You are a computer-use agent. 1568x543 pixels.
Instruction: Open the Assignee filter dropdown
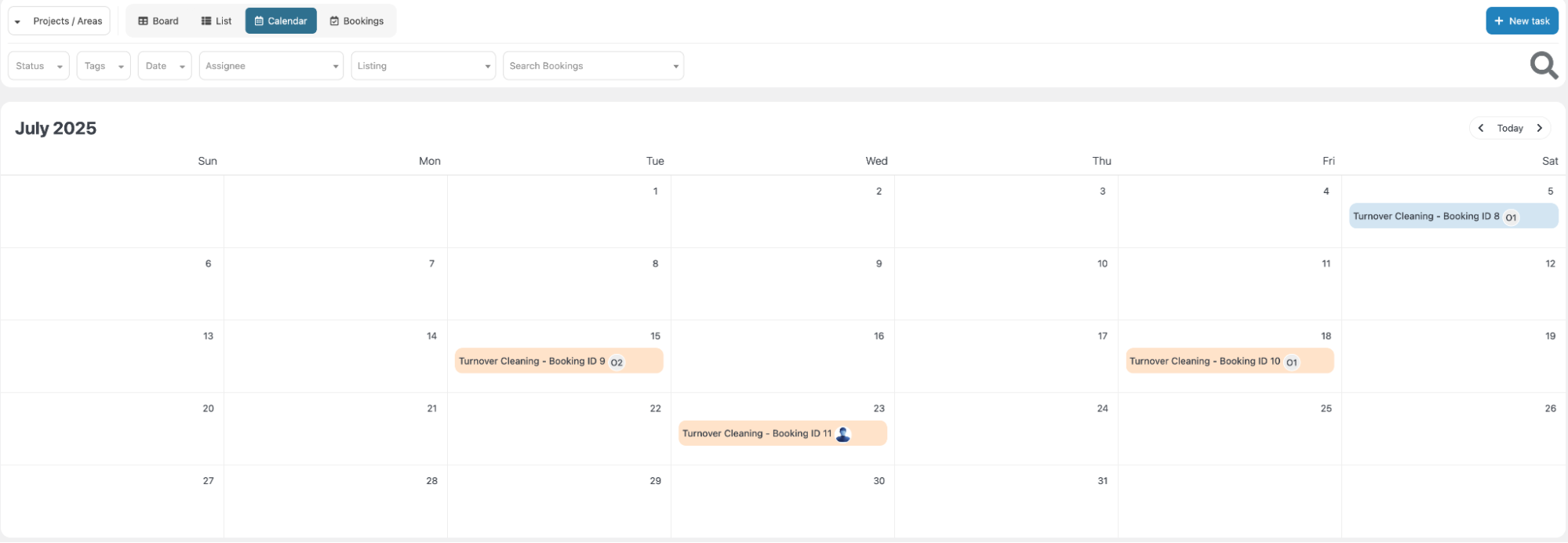(271, 66)
